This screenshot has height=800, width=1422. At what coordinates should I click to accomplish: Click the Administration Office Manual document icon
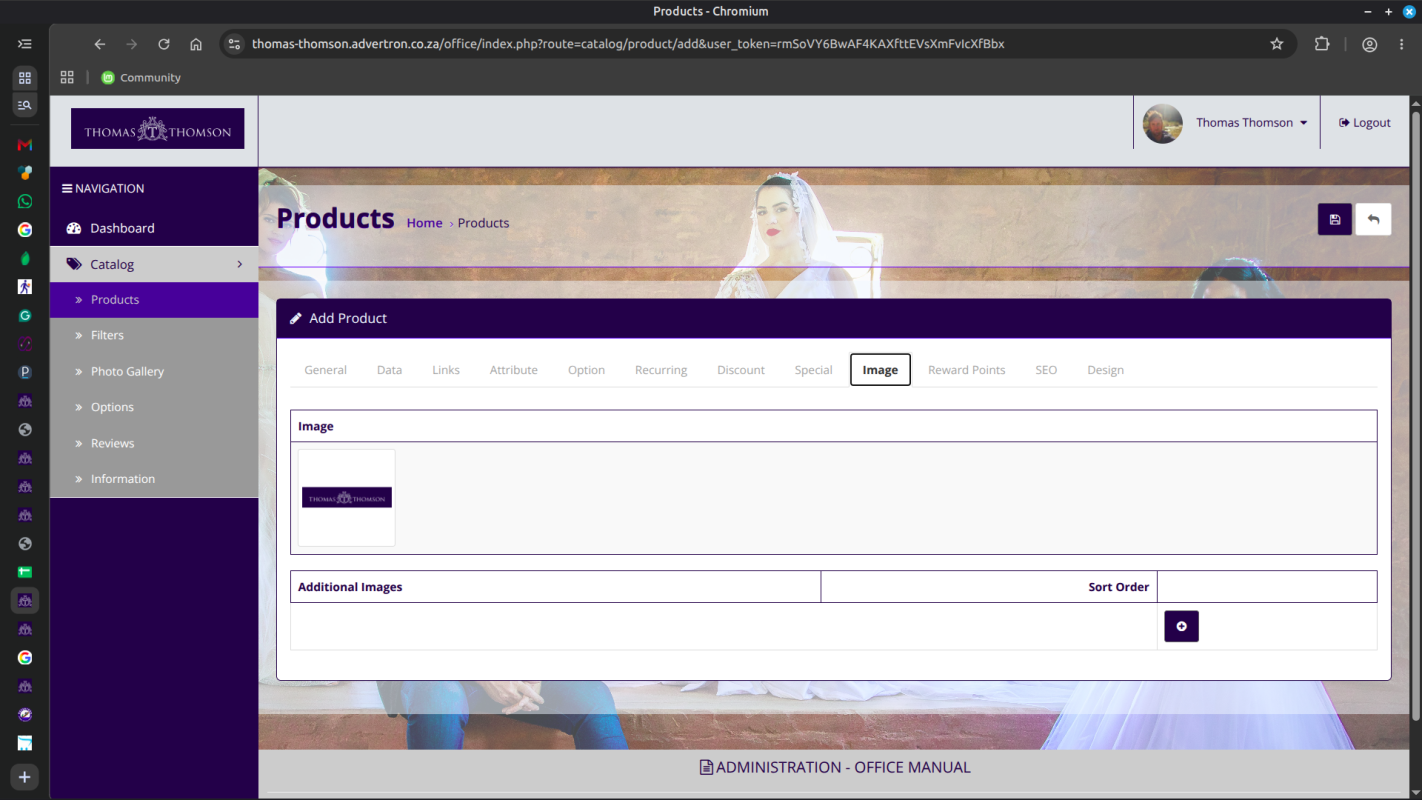click(706, 767)
